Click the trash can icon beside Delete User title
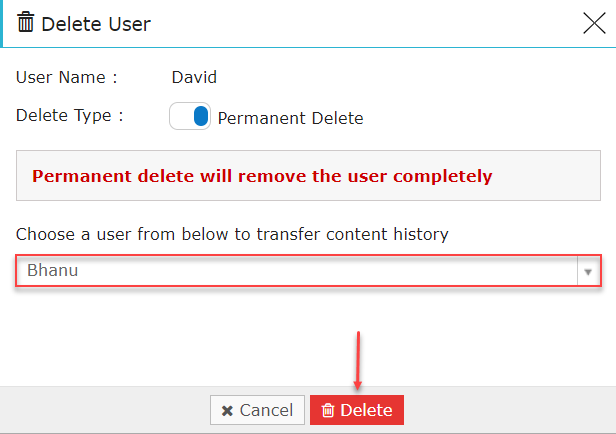 tap(26, 22)
